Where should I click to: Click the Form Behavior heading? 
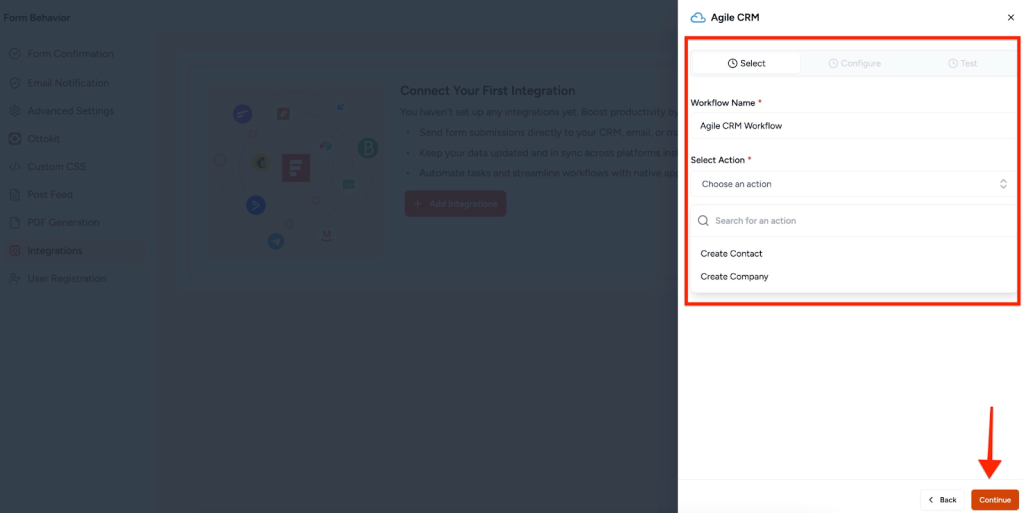[x=37, y=18]
